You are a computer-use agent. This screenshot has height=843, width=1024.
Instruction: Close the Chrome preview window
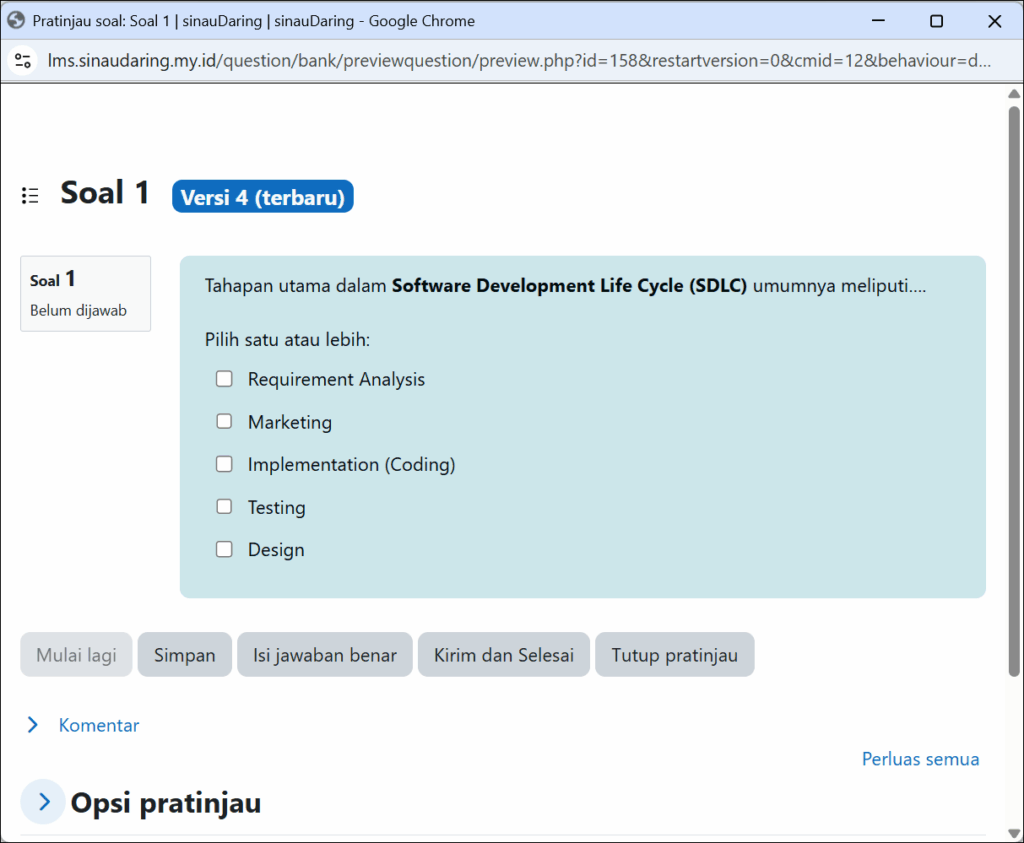pyautogui.click(x=994, y=21)
